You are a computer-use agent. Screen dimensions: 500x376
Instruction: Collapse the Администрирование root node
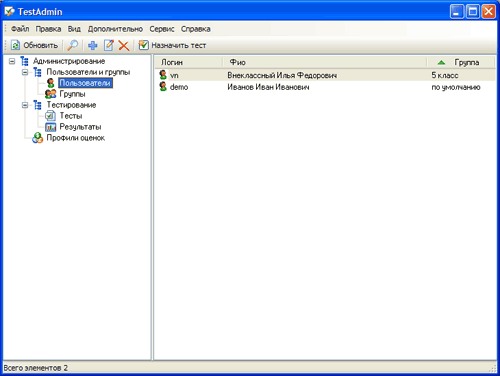point(12,61)
